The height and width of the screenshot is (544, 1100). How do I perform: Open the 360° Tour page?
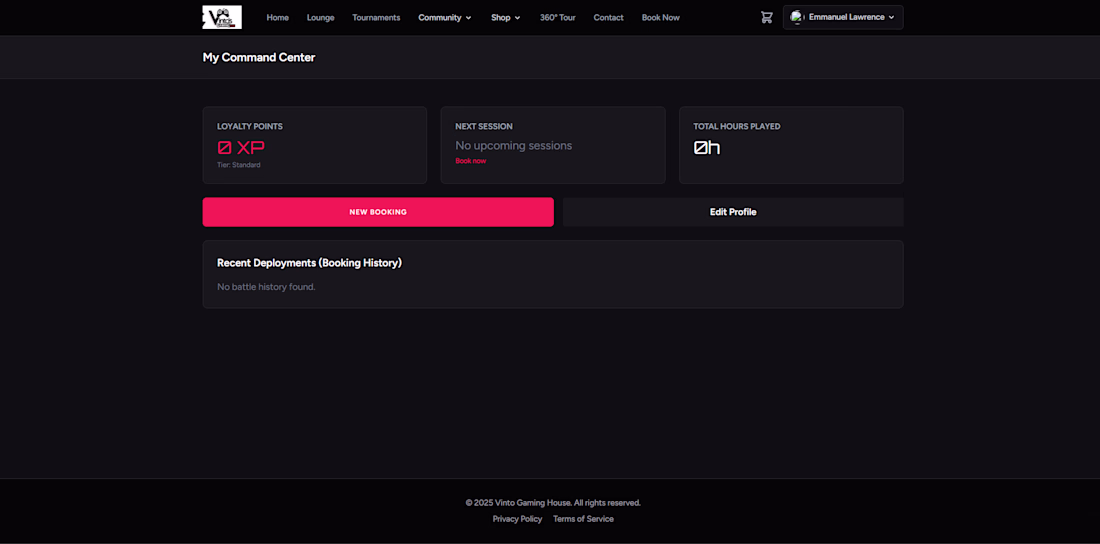pyautogui.click(x=558, y=18)
